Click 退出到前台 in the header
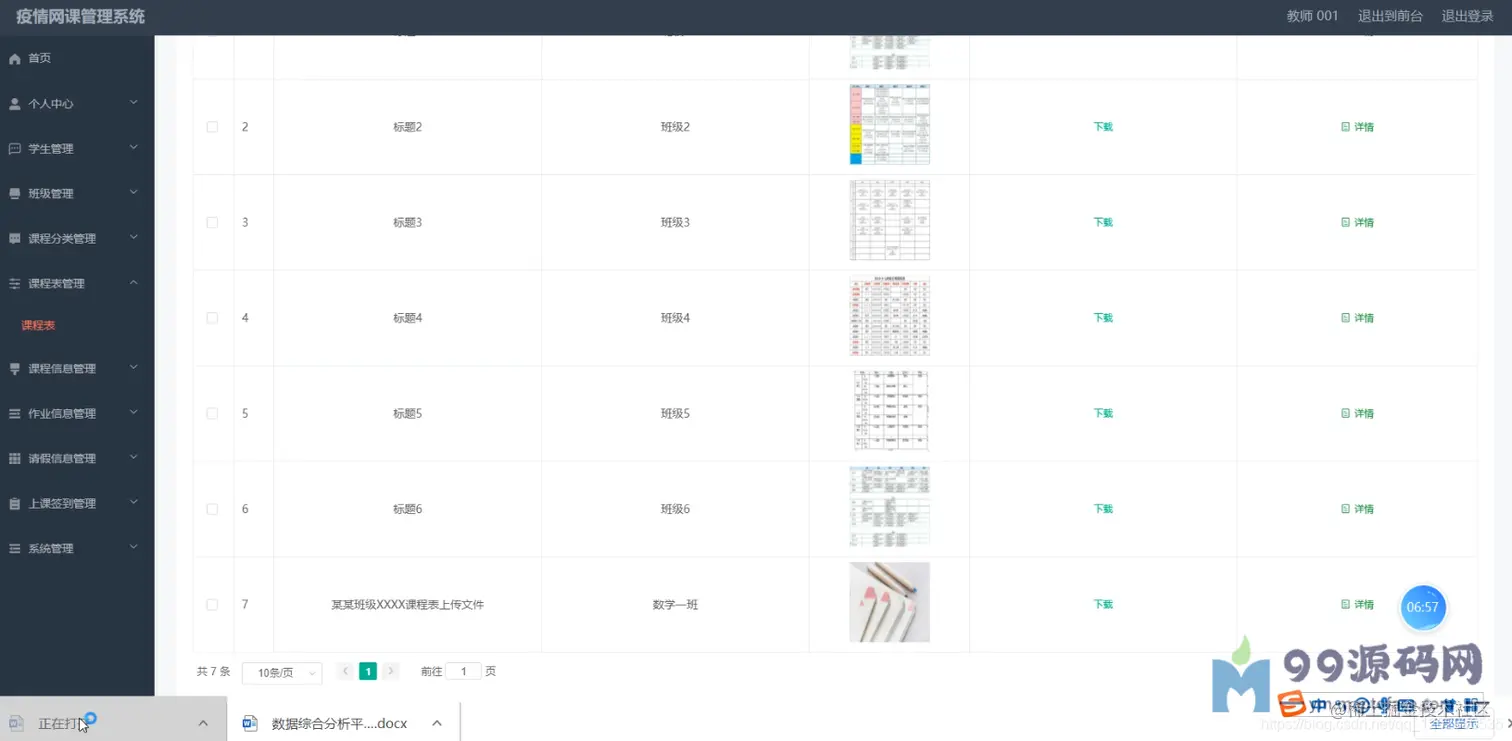The image size is (1512, 741). pos(1390,16)
